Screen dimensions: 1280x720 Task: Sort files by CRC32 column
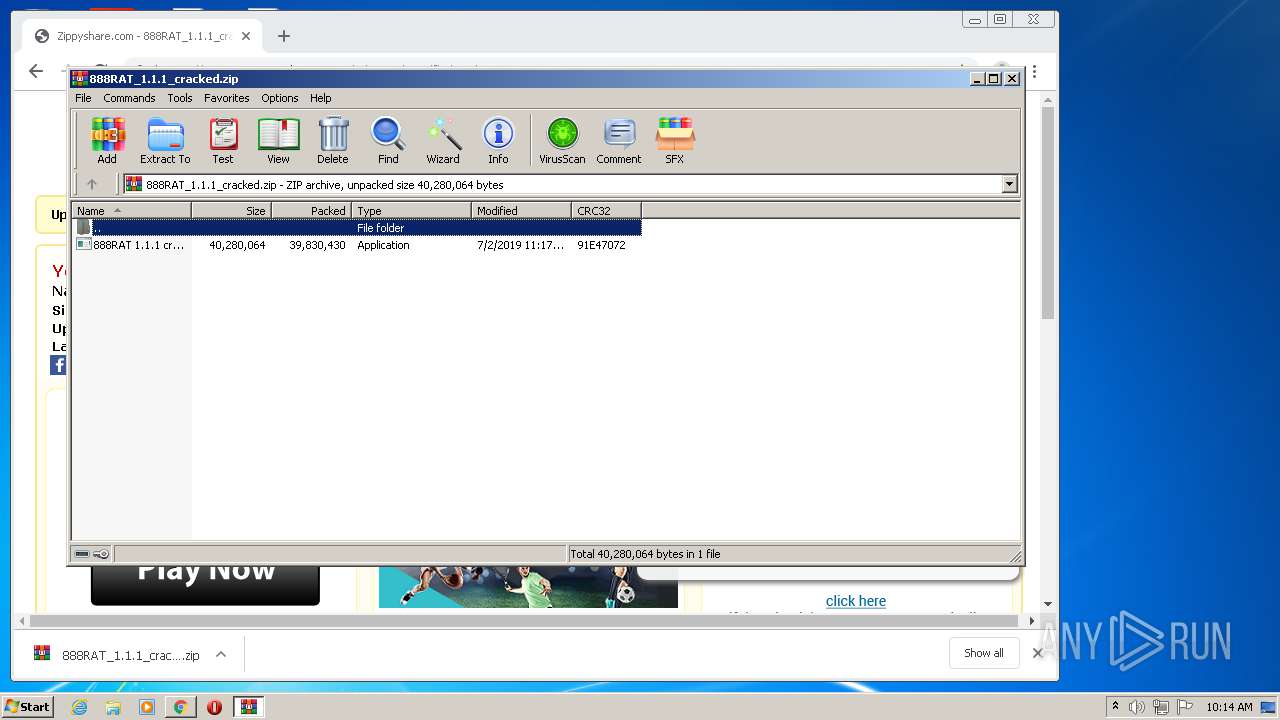(x=606, y=210)
